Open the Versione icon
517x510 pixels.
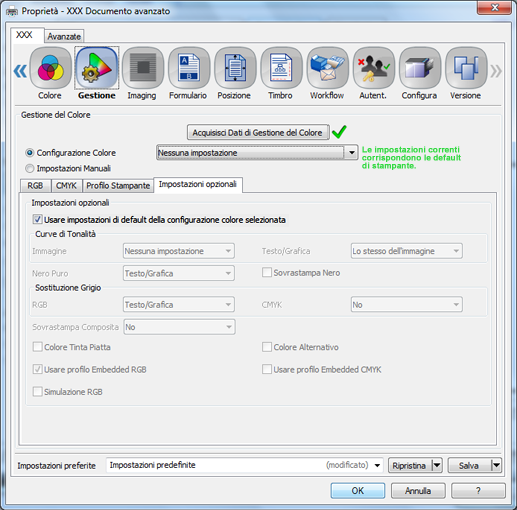click(x=466, y=68)
